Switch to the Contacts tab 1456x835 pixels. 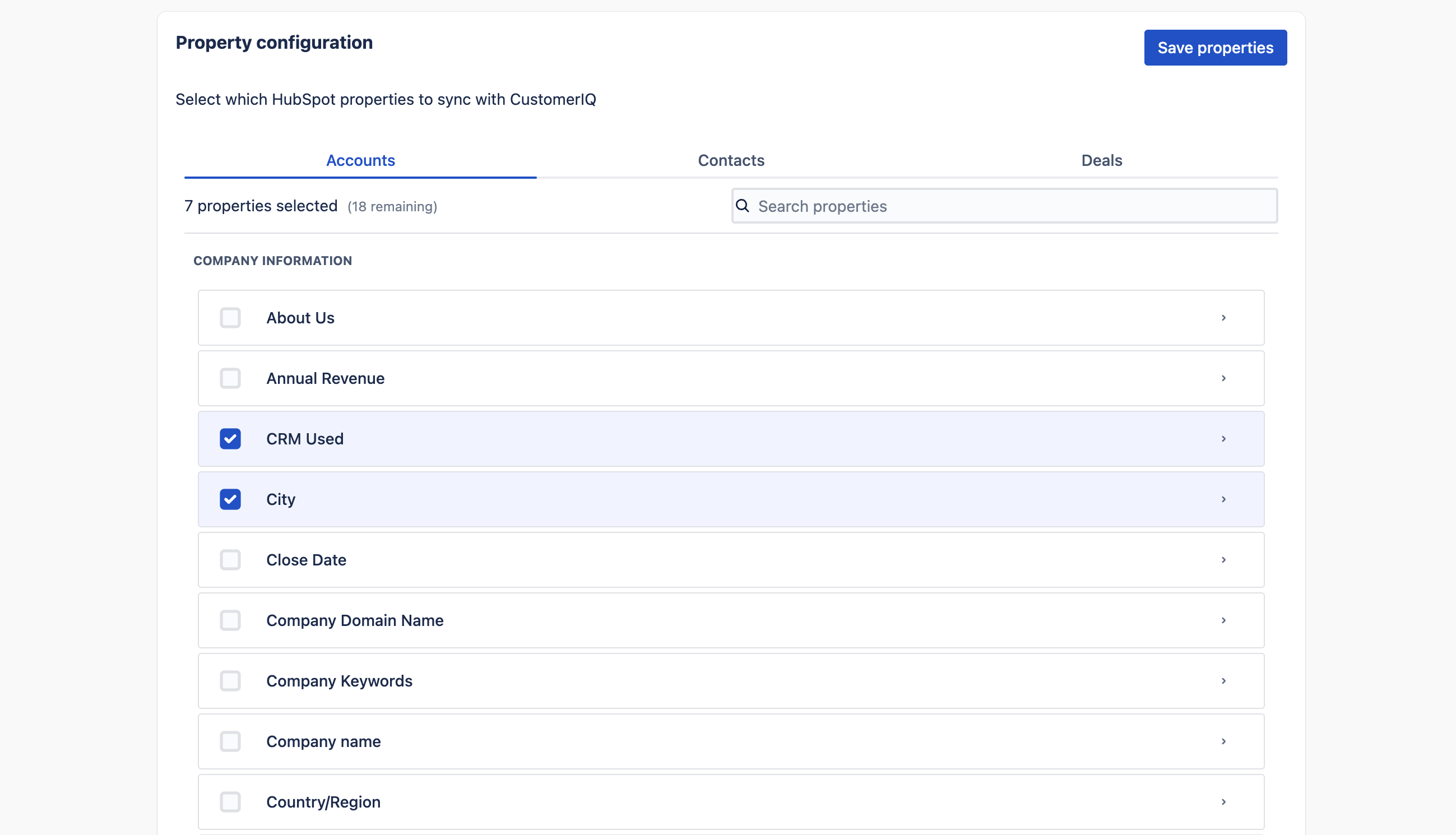tap(731, 161)
